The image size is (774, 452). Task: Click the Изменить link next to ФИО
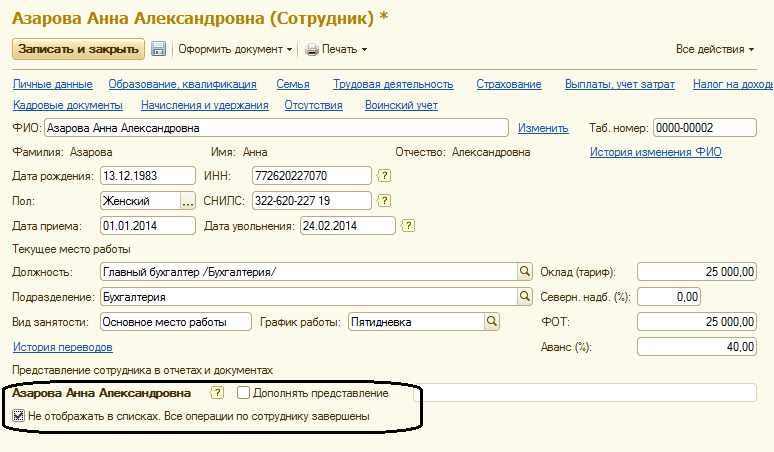[543, 128]
